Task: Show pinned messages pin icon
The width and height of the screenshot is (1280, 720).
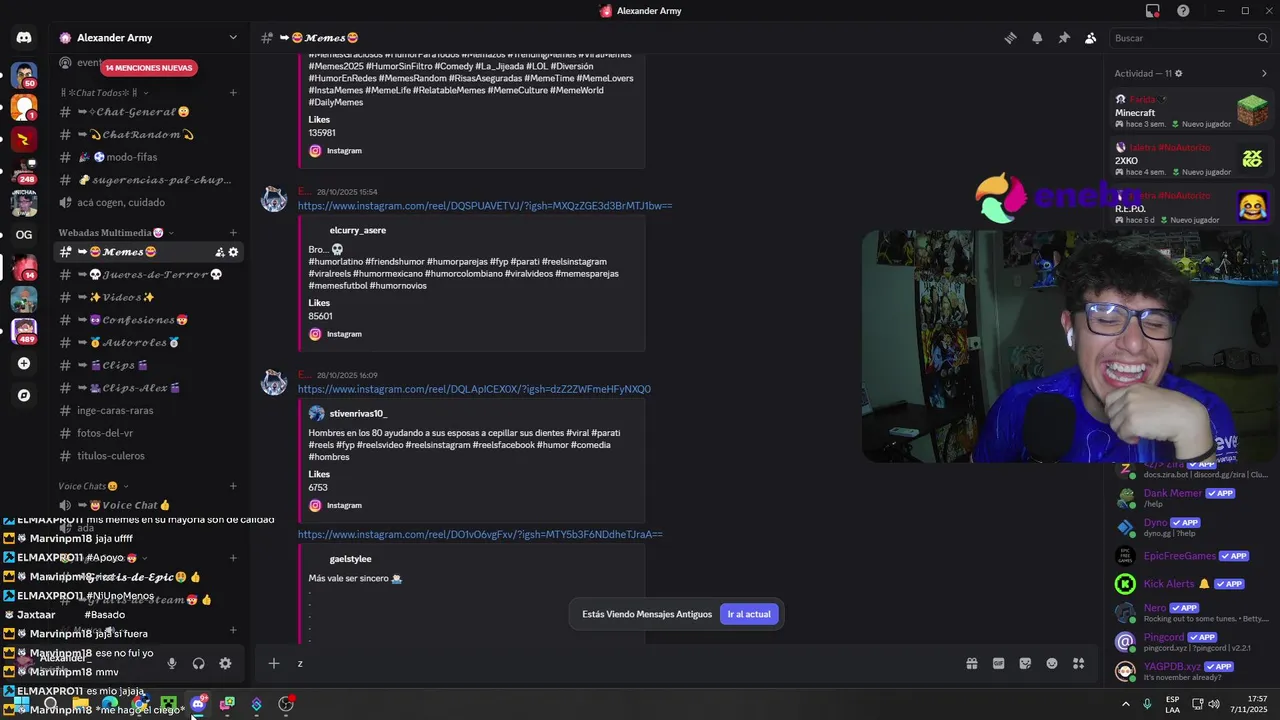Action: pyautogui.click(x=1064, y=38)
